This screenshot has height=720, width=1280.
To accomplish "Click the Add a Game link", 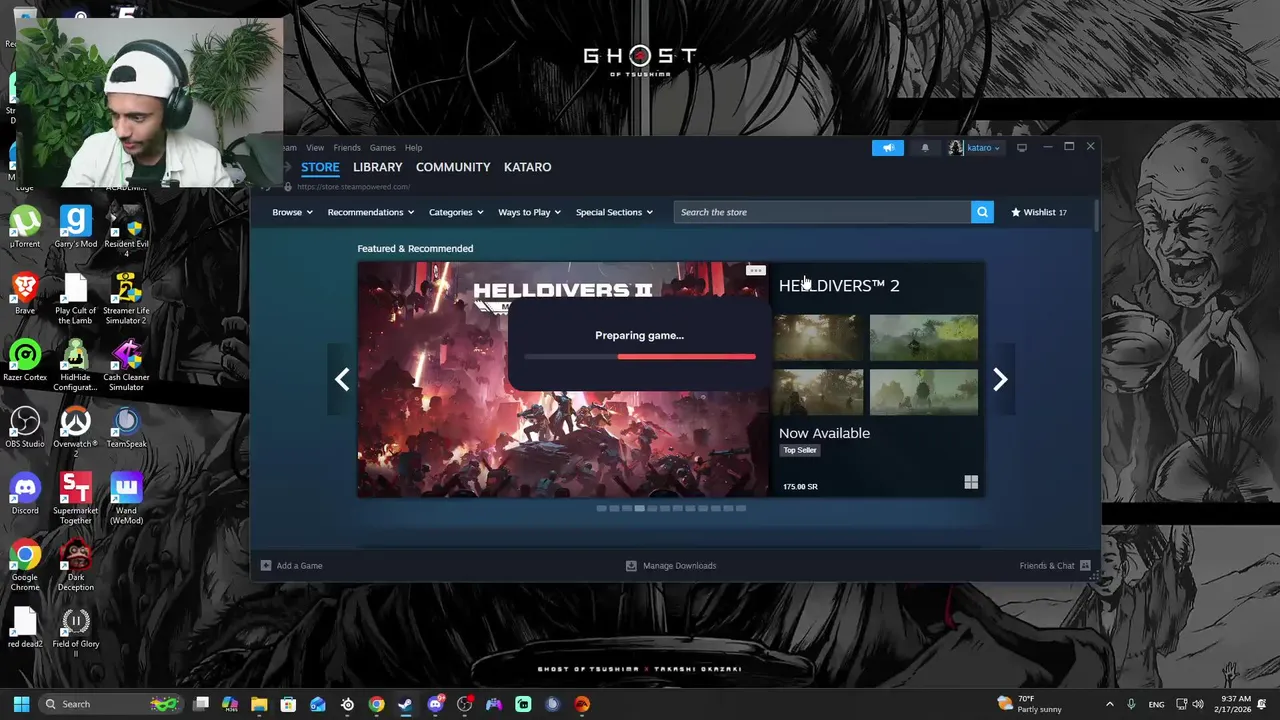I will pyautogui.click(x=299, y=566).
